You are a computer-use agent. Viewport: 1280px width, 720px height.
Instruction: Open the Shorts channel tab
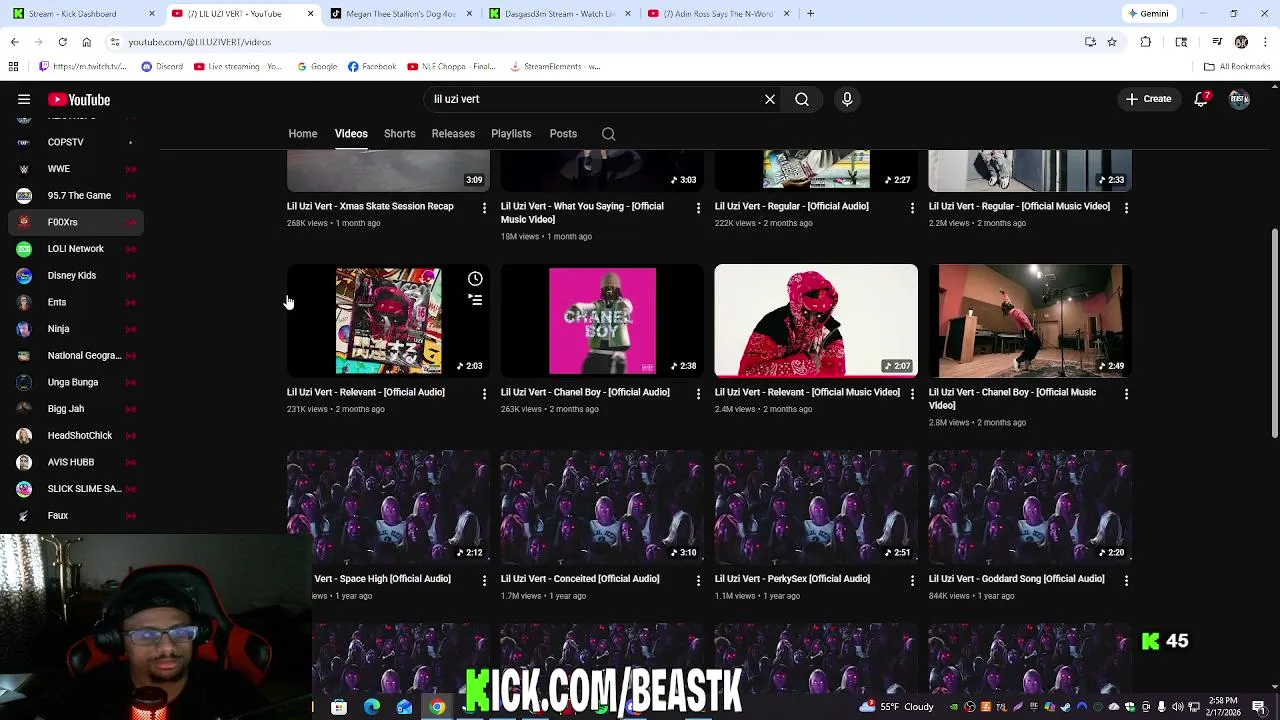click(400, 134)
